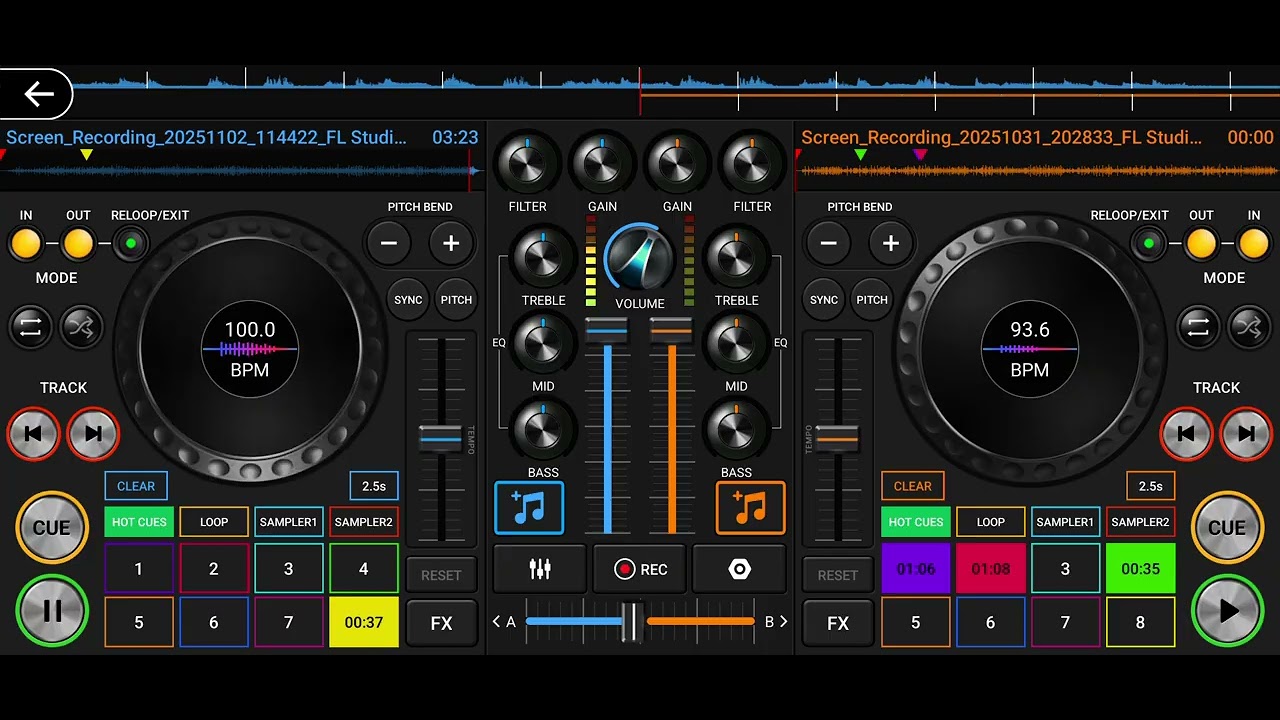
Task: Select HOT CUES tab on deck A
Action: coord(139,522)
